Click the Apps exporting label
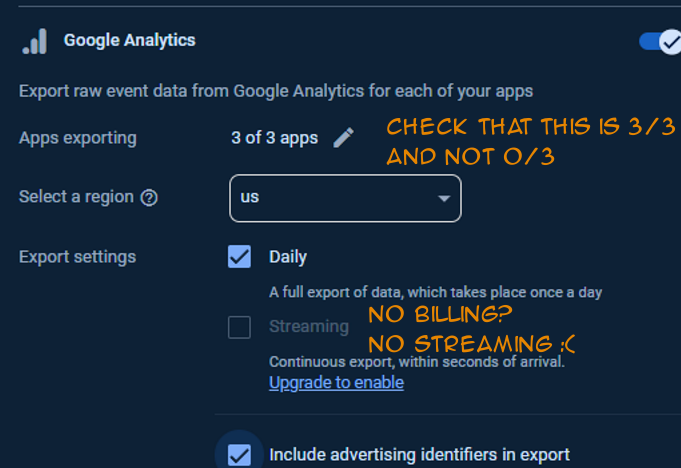 [x=78, y=138]
